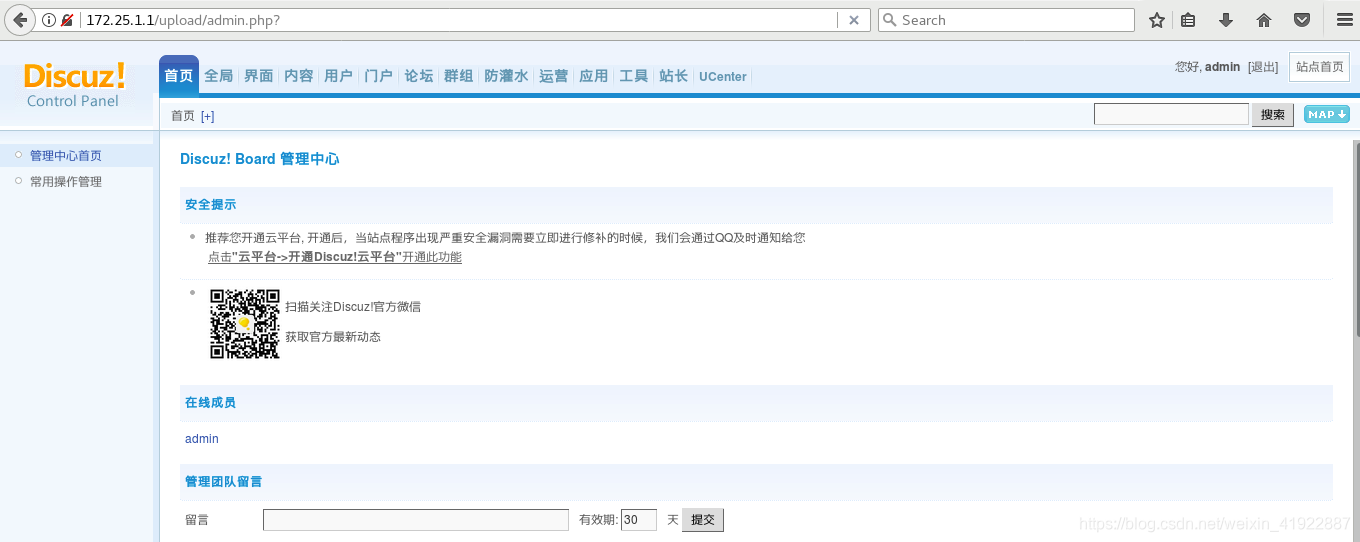This screenshot has width=1360, height=542.
Task: Open the 运营 tab
Action: tap(553, 76)
